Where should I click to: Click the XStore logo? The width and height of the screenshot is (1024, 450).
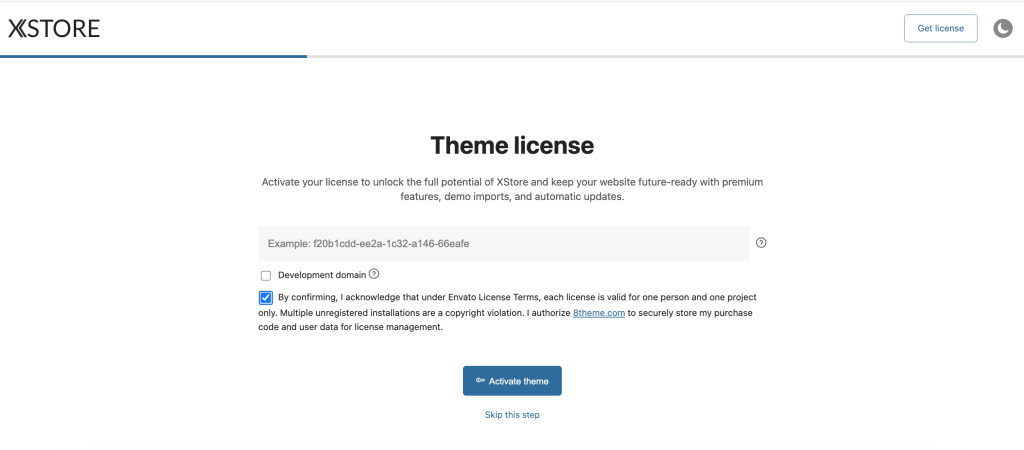(x=54, y=29)
